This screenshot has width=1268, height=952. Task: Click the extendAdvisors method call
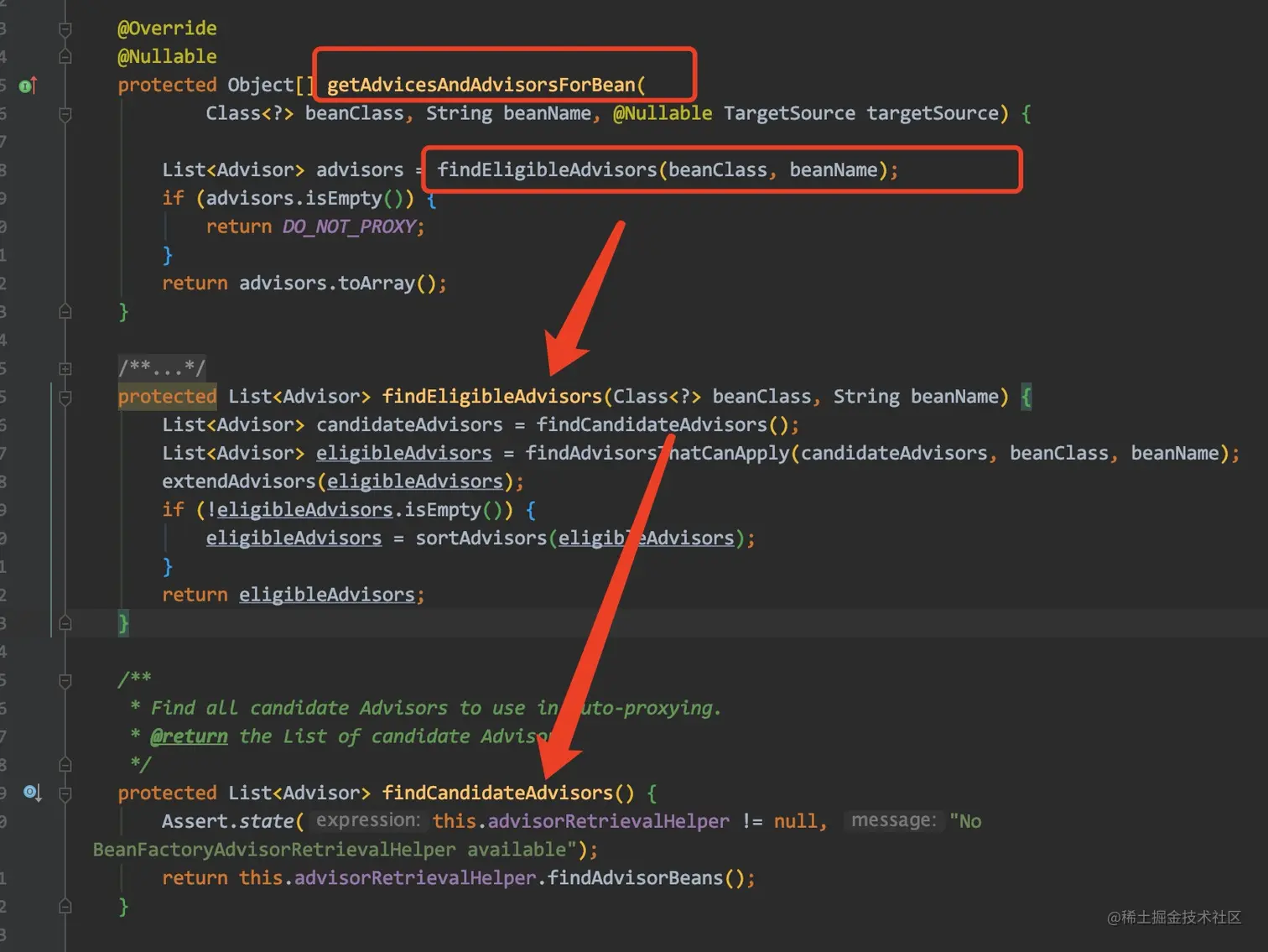[238, 481]
